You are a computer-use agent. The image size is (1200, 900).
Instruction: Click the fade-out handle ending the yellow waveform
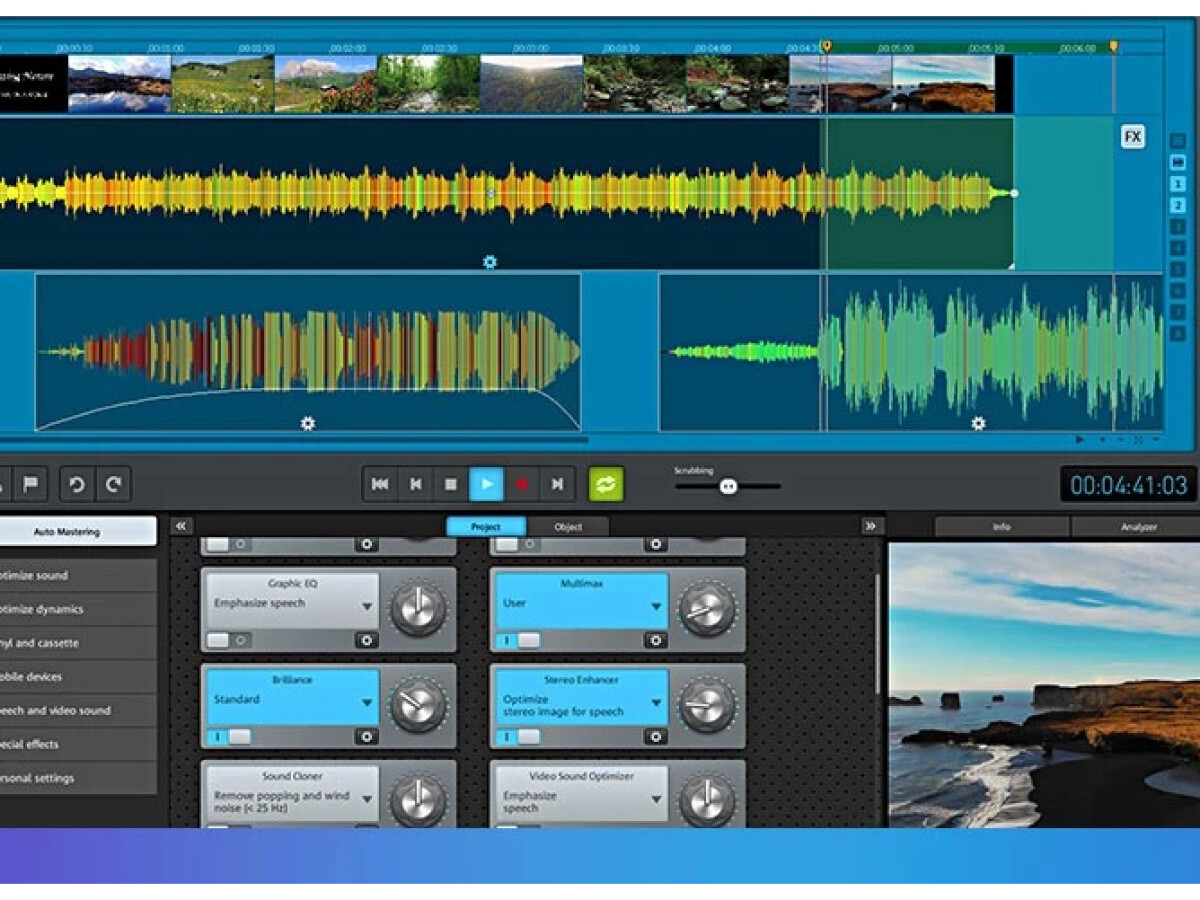1014,193
